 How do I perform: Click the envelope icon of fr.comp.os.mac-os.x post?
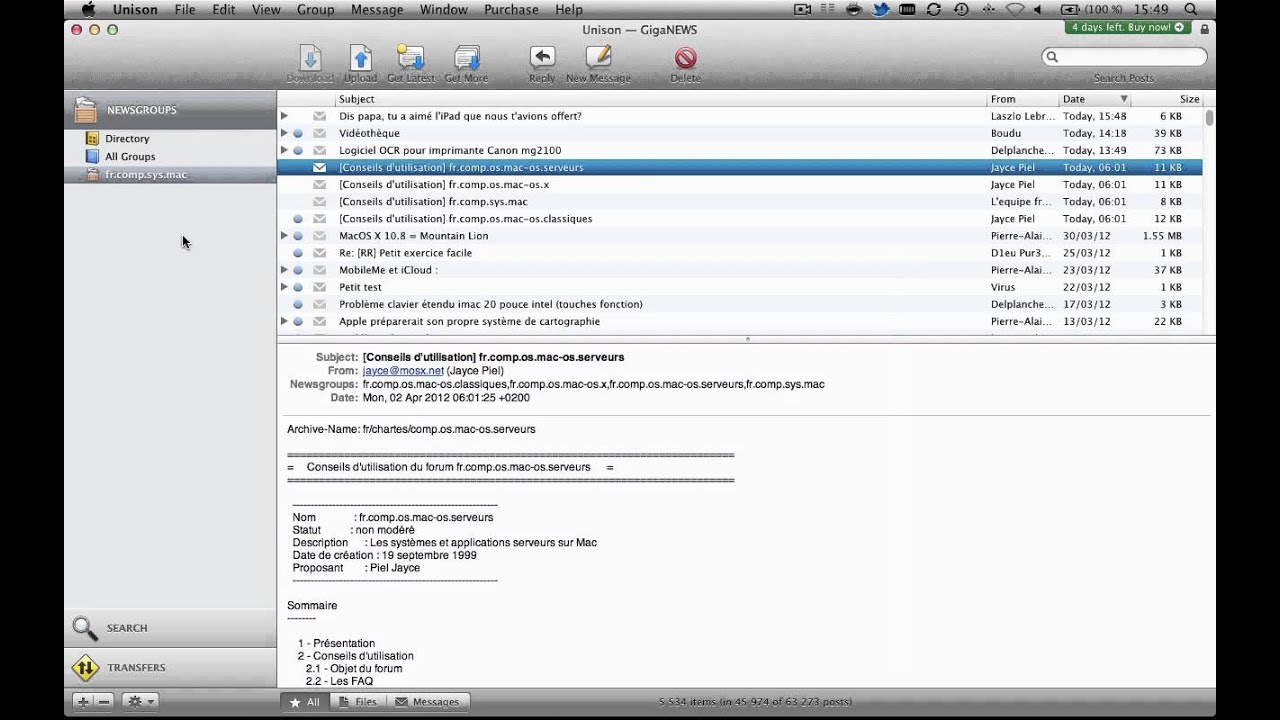pos(319,185)
